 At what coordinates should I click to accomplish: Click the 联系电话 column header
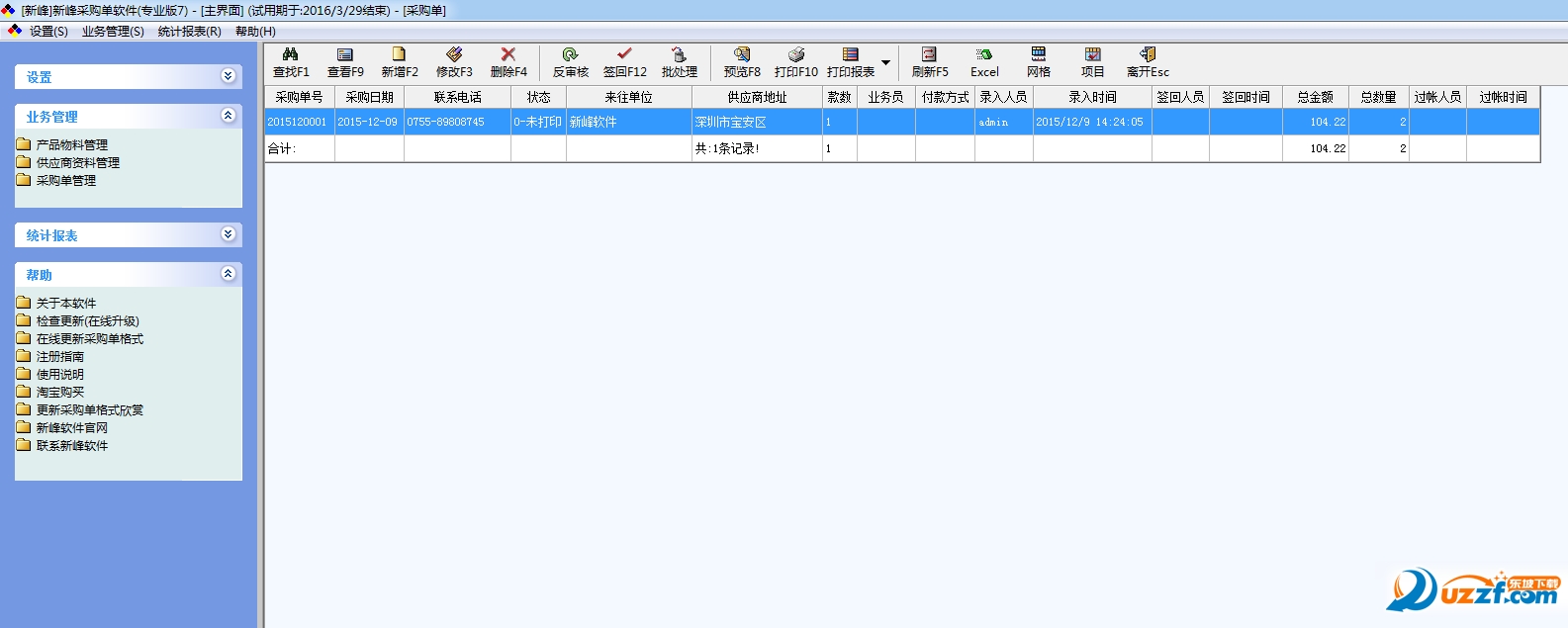point(458,97)
